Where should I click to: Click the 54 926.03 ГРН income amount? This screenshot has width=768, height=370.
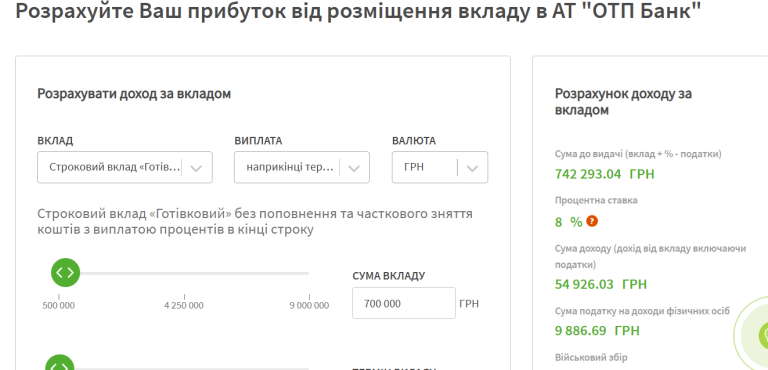click(600, 284)
